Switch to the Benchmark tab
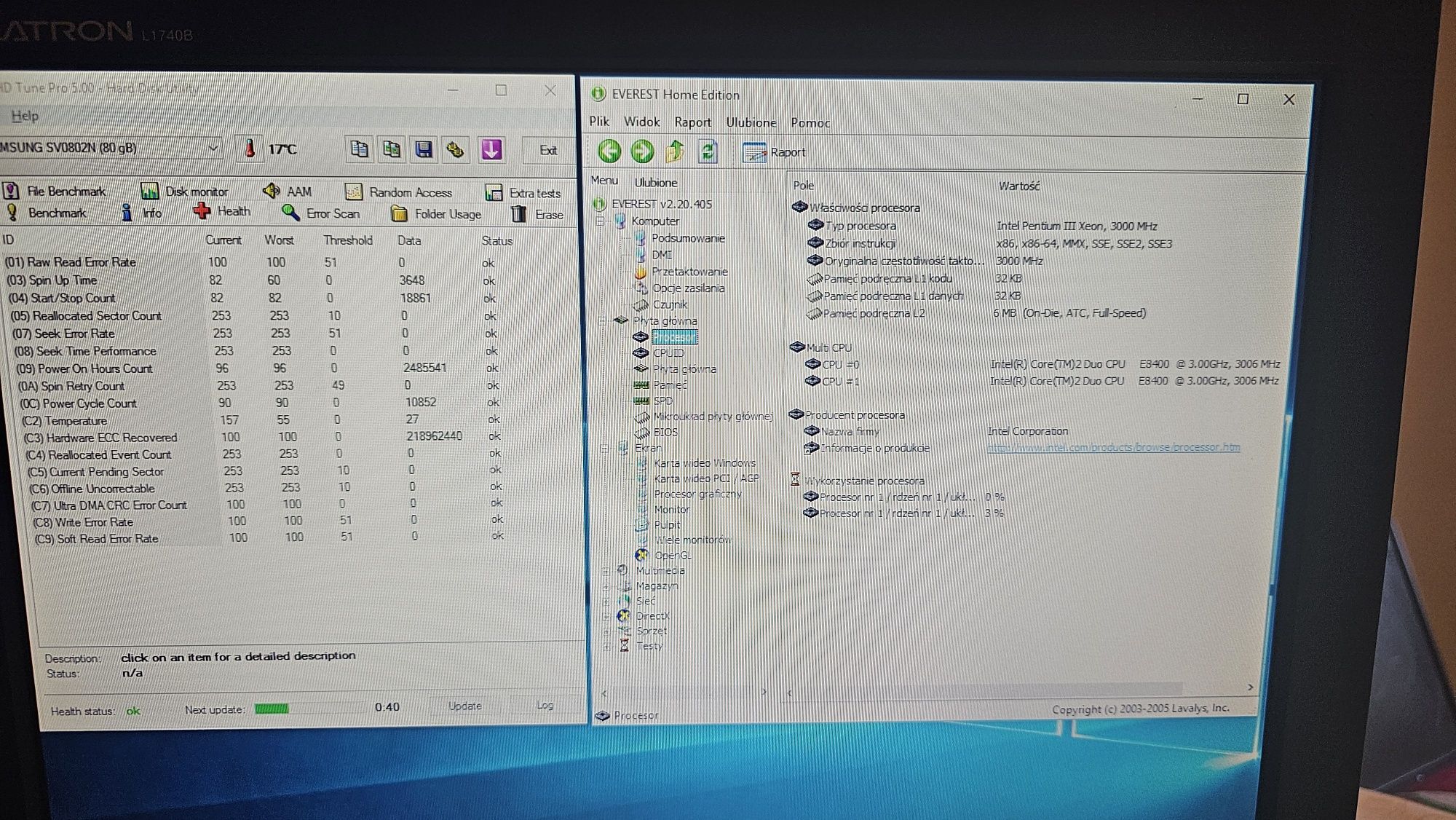The image size is (1456, 820). click(x=46, y=213)
